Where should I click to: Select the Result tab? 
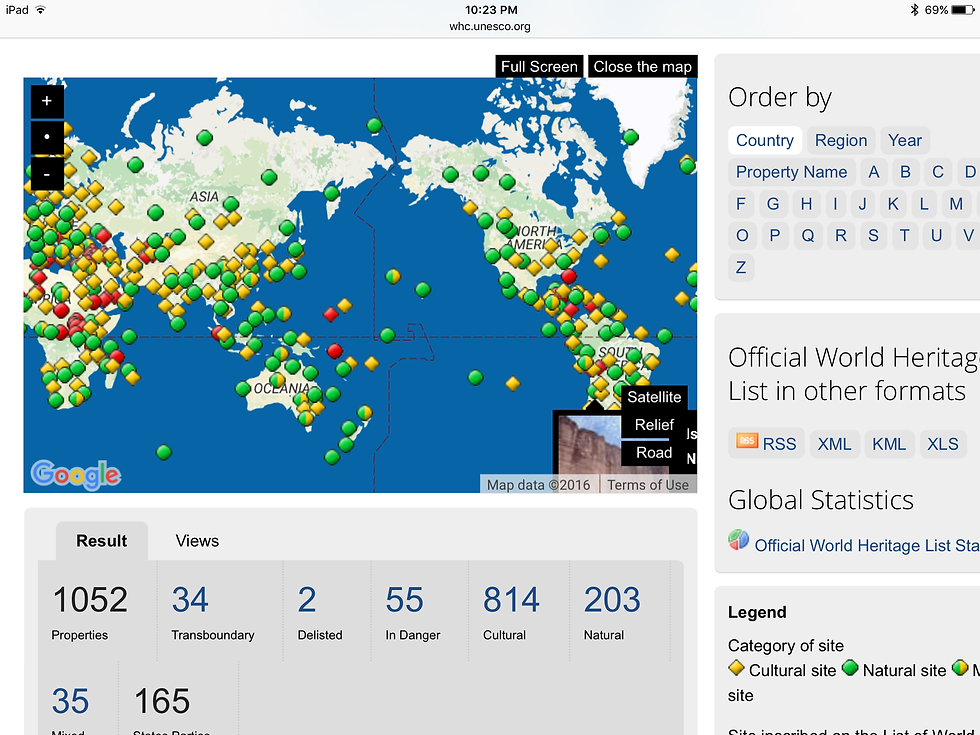click(101, 541)
